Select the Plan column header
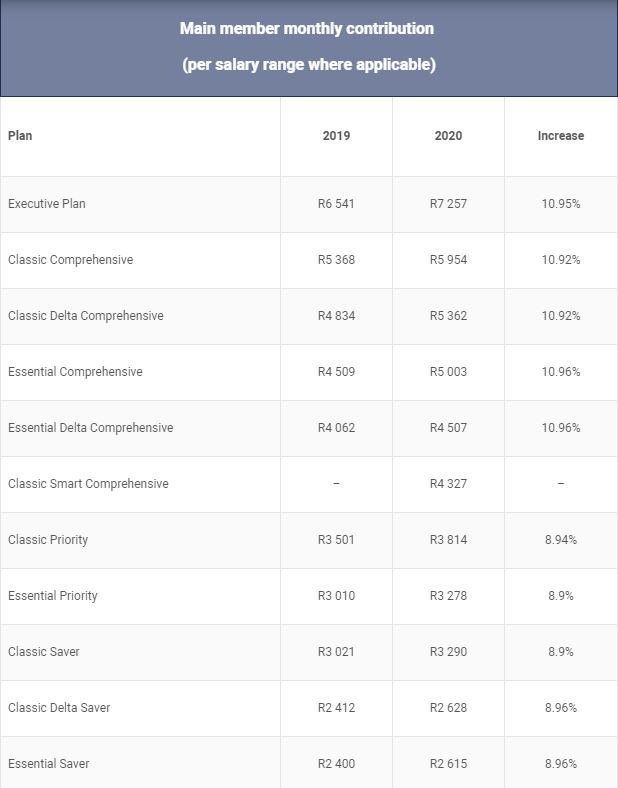Viewport: 618px width, 788px height. tap(20, 136)
